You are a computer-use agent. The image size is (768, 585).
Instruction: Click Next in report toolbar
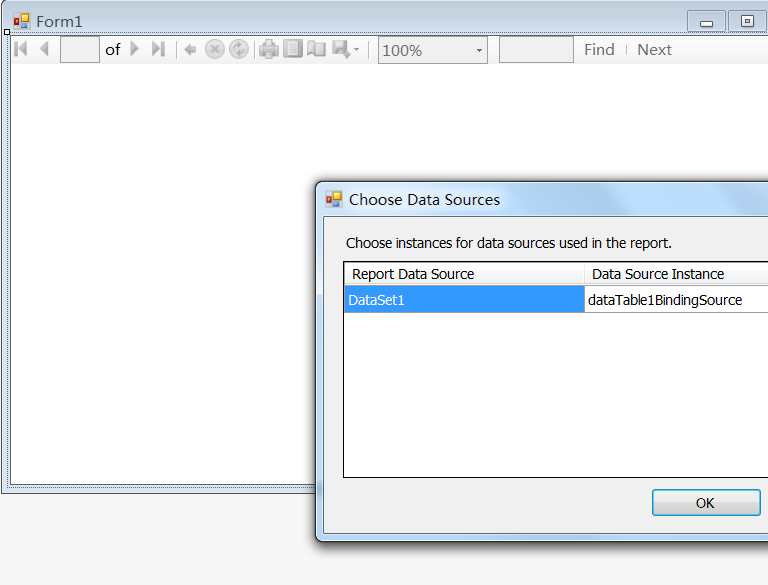[x=654, y=49]
